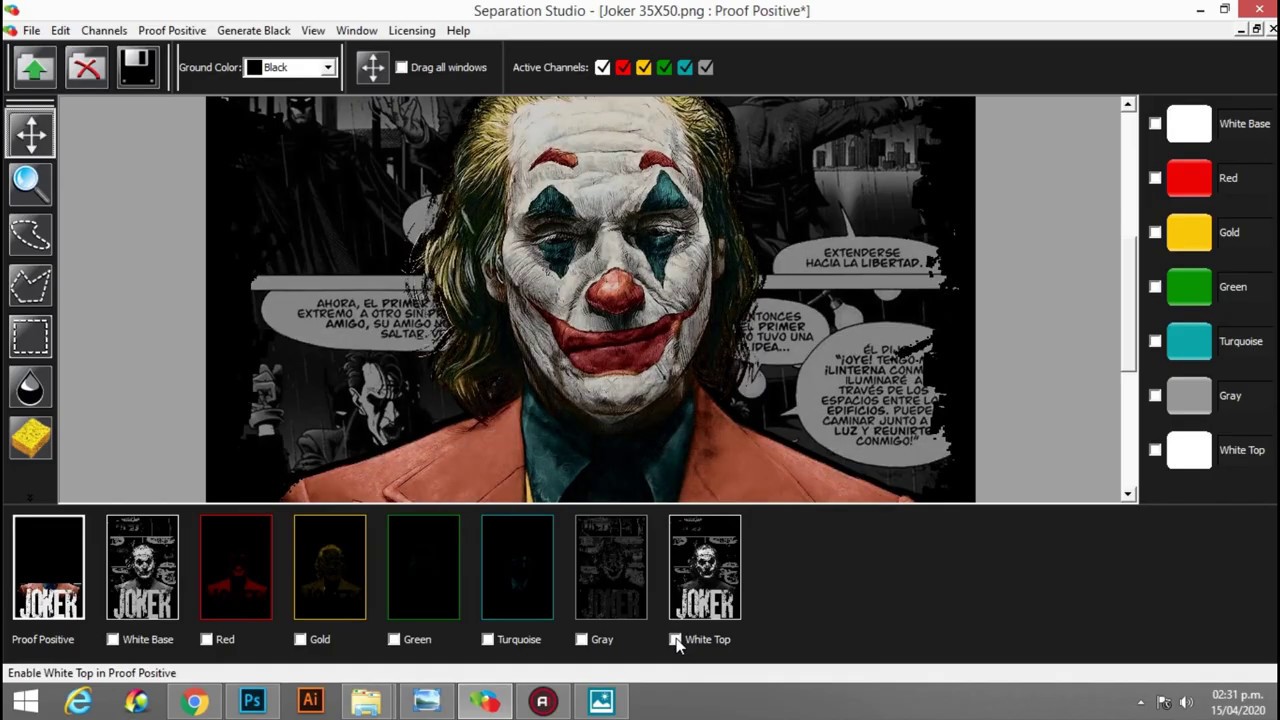Viewport: 1280px width, 720px height.
Task: Select the ink drop tool
Action: [30, 389]
